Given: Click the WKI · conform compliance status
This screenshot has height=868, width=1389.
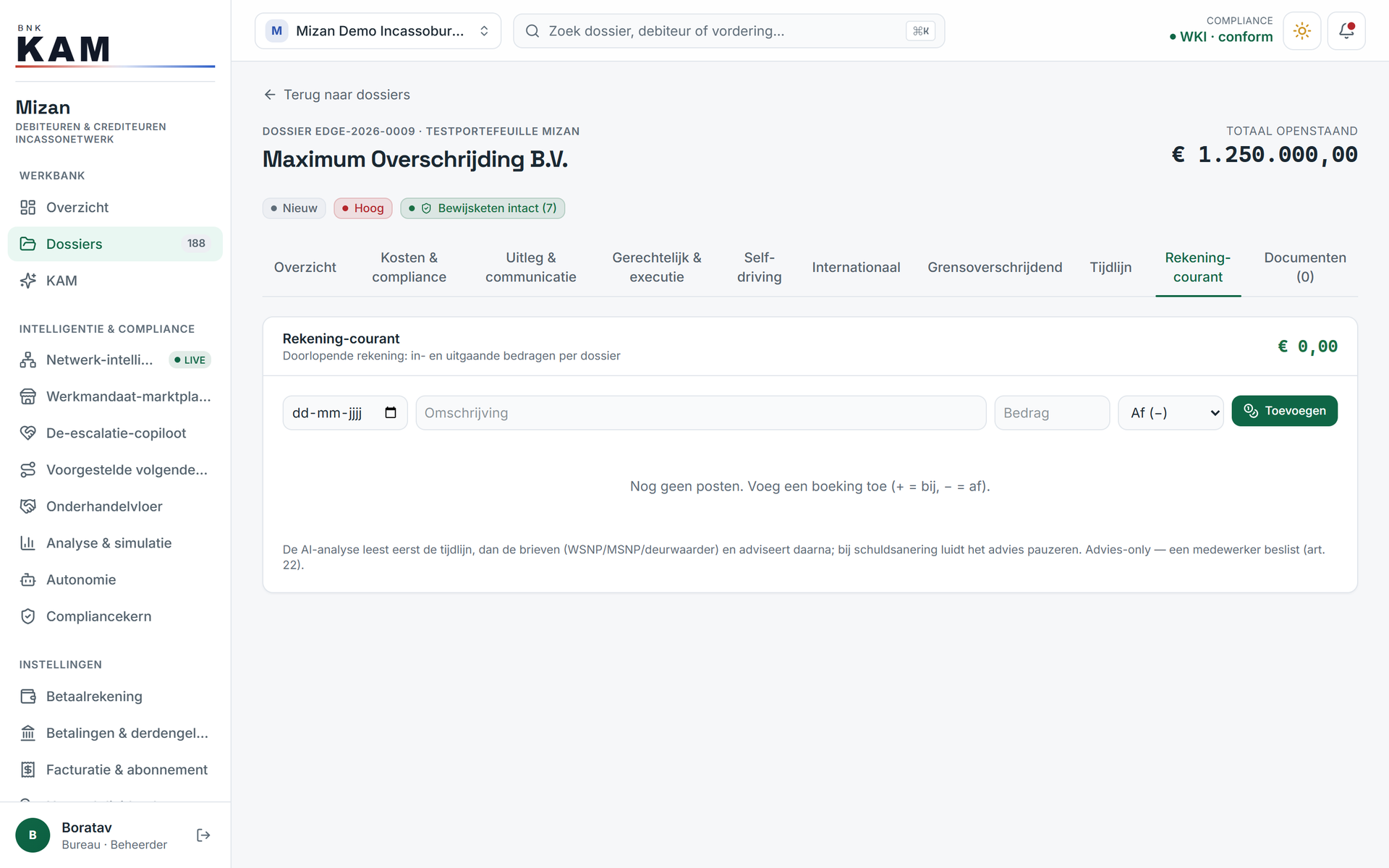Looking at the screenshot, I should click(x=1220, y=37).
